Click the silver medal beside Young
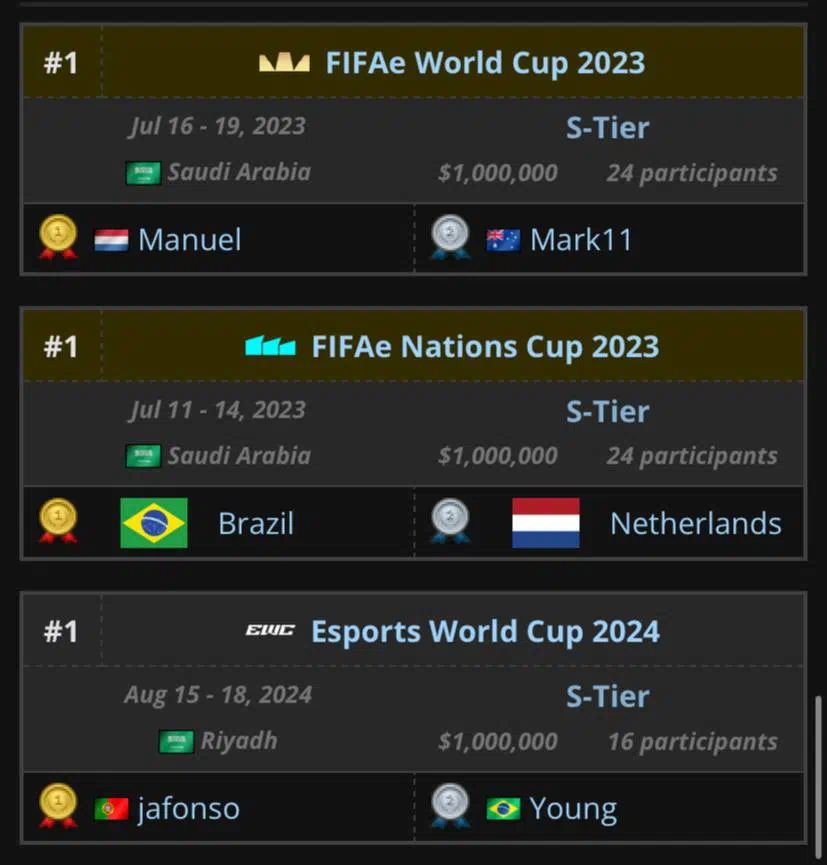This screenshot has height=865, width=827. [x=450, y=806]
